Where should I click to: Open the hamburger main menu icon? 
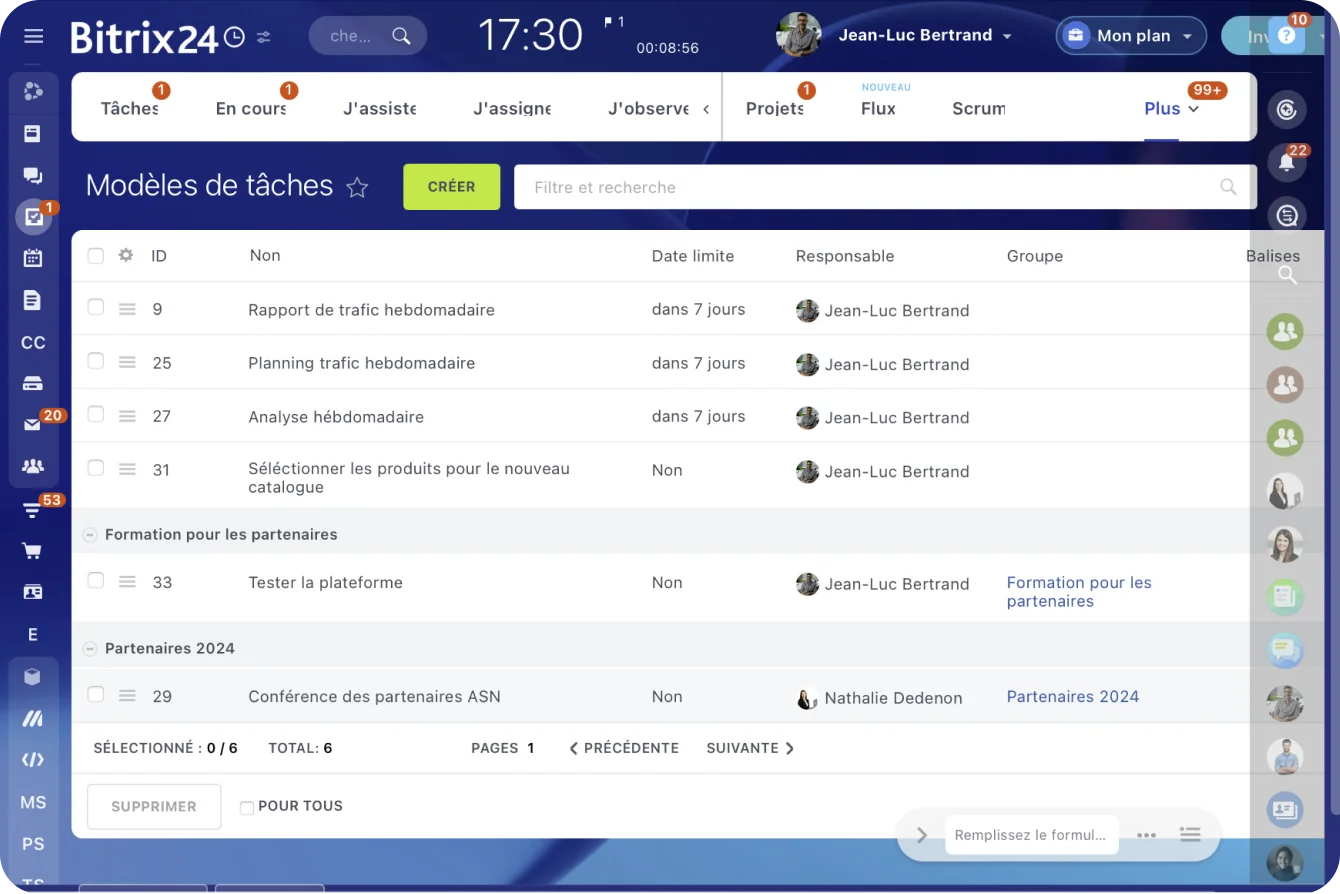point(33,36)
